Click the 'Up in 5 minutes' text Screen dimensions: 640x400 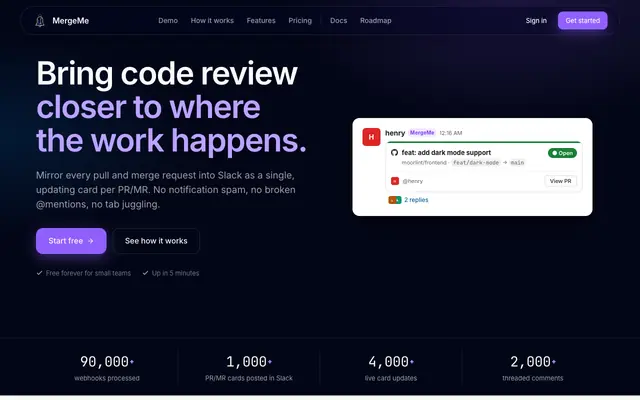point(176,273)
